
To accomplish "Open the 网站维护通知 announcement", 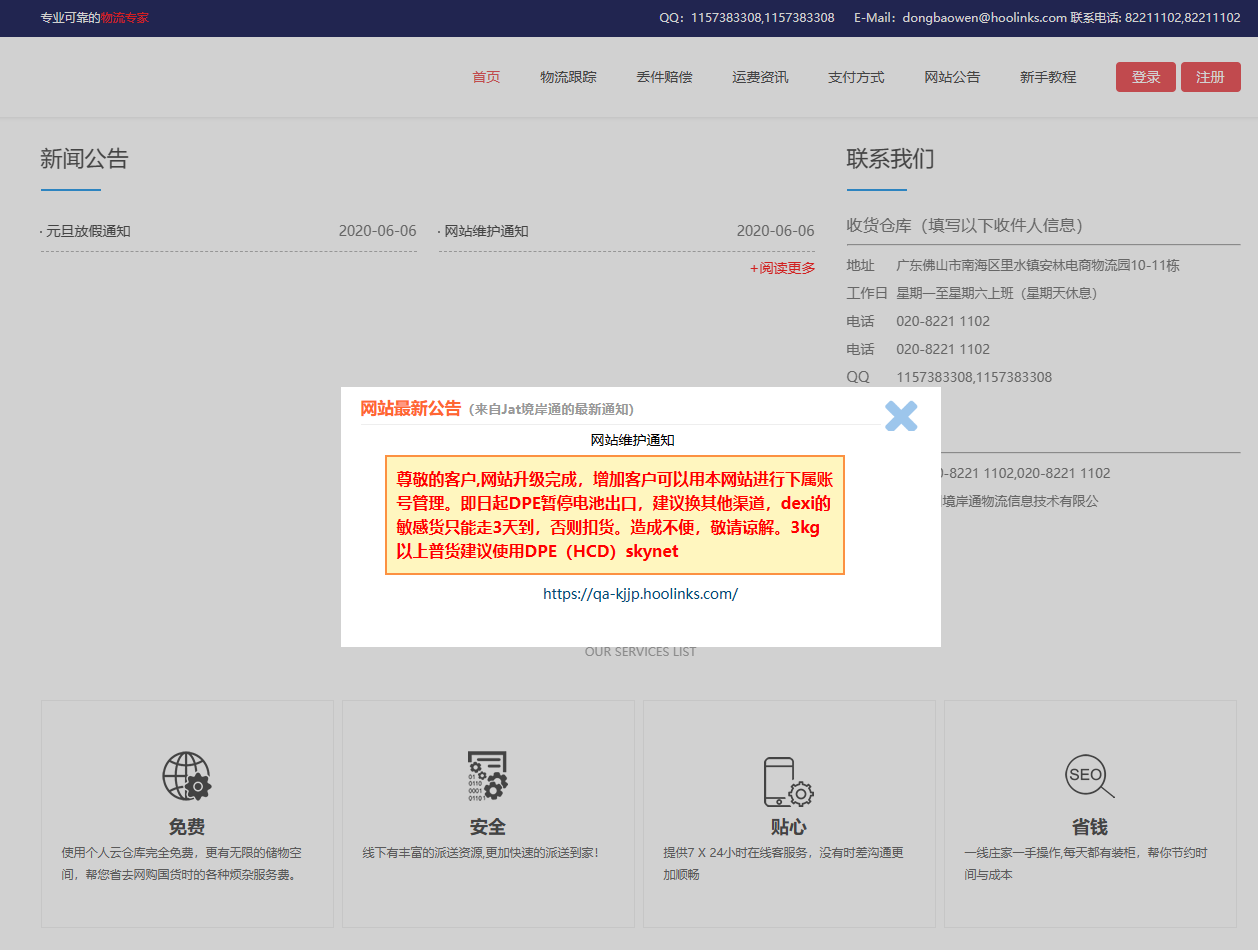I will (485, 231).
